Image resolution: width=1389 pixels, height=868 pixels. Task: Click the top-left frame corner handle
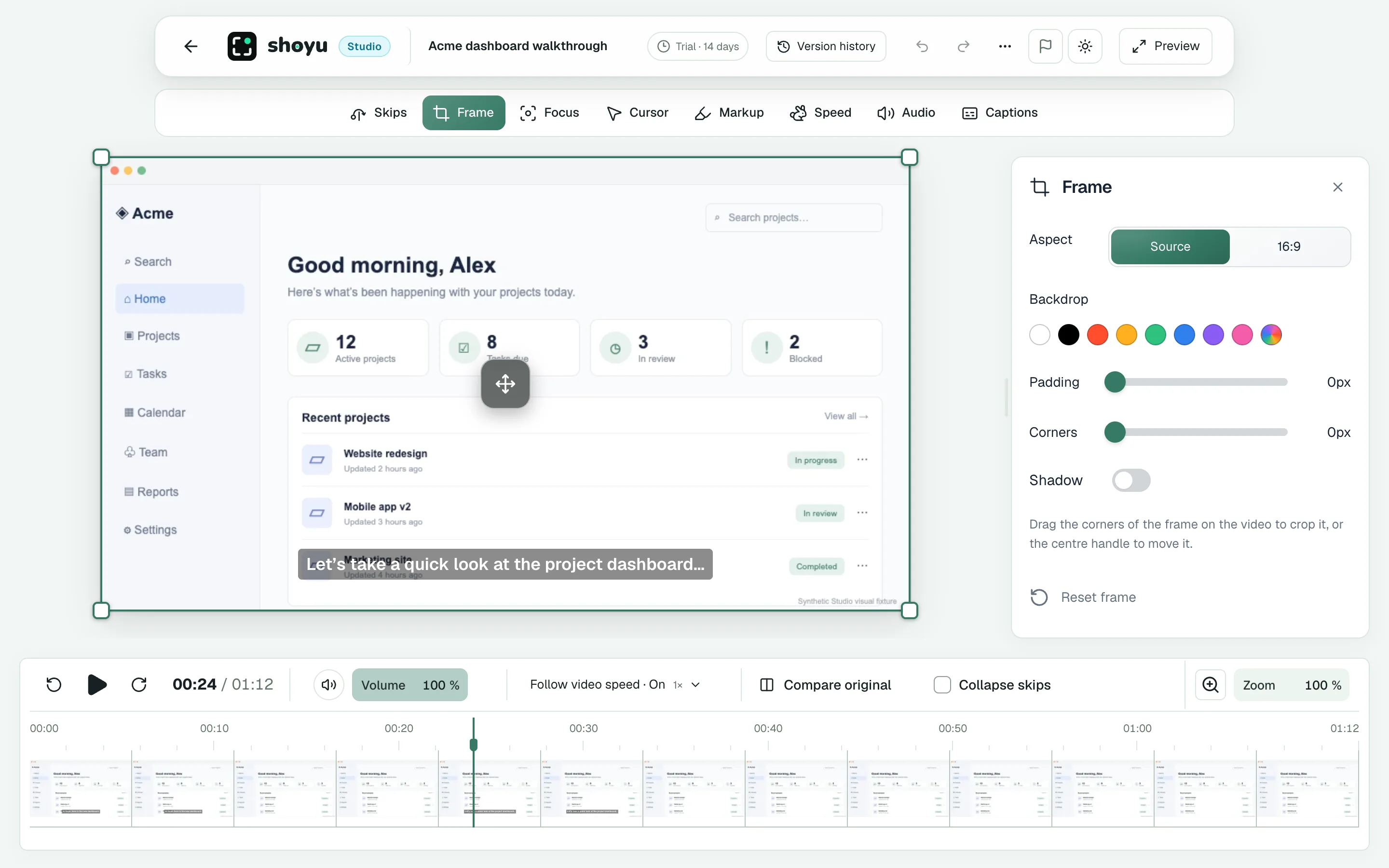pos(101,157)
